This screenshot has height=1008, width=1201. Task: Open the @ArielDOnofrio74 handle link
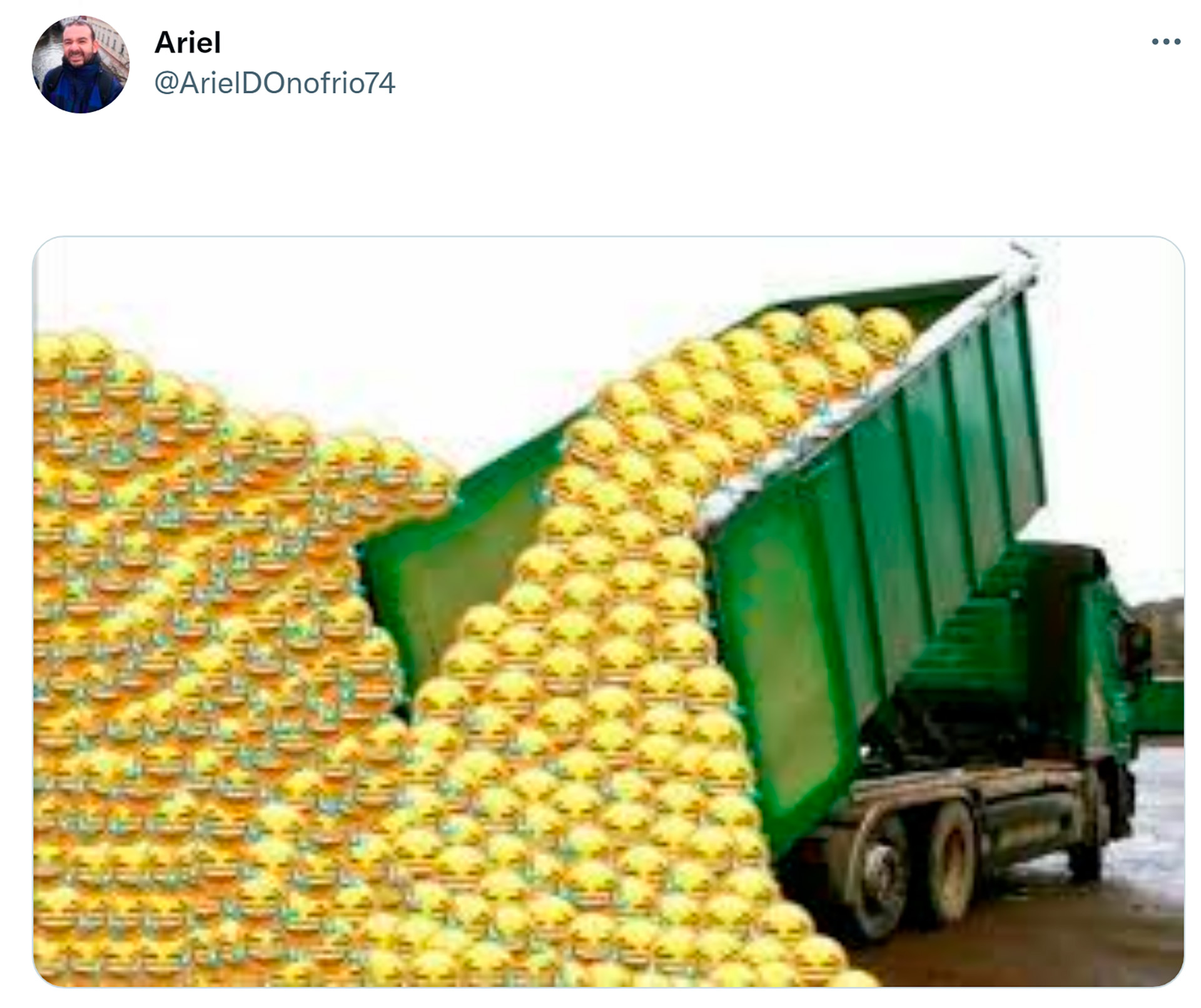275,83
